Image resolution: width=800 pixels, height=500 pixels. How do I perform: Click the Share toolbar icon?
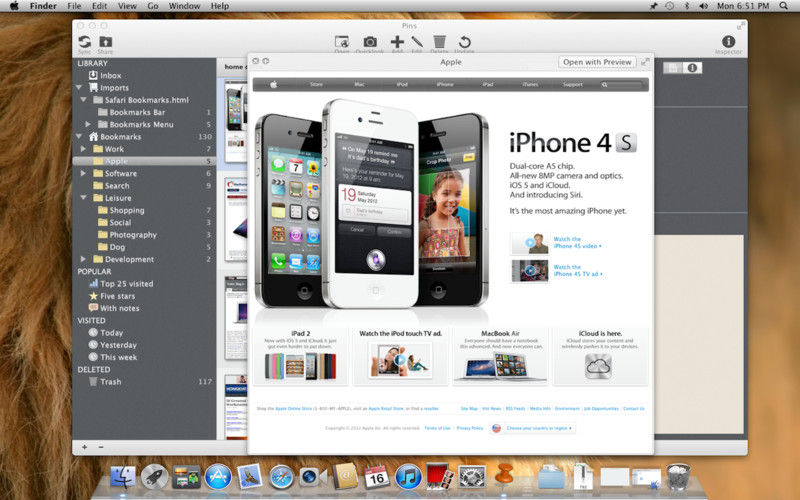click(x=106, y=42)
